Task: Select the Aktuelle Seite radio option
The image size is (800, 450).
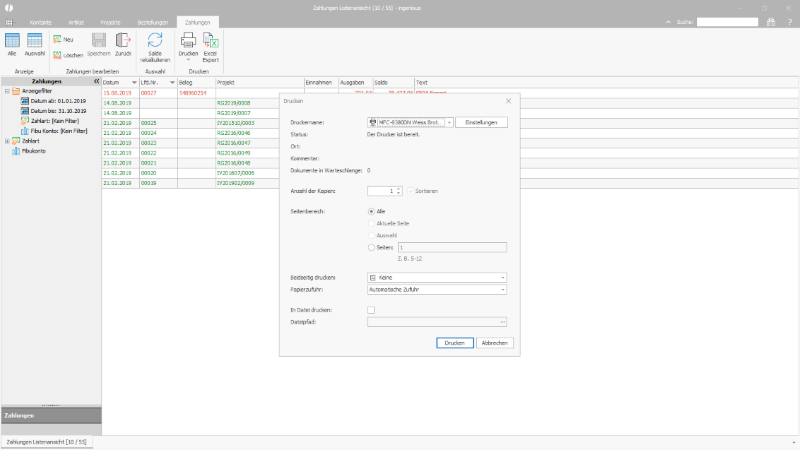Action: tap(371, 223)
